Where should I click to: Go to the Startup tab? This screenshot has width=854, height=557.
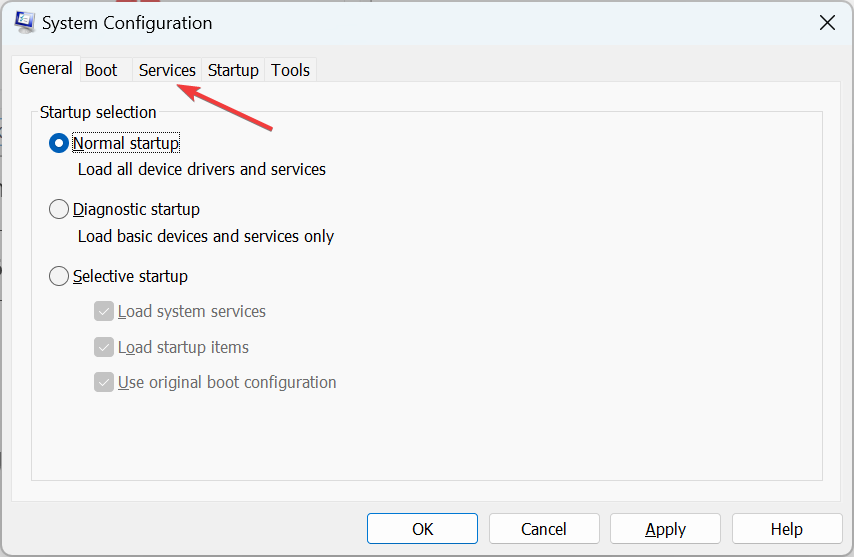click(233, 70)
